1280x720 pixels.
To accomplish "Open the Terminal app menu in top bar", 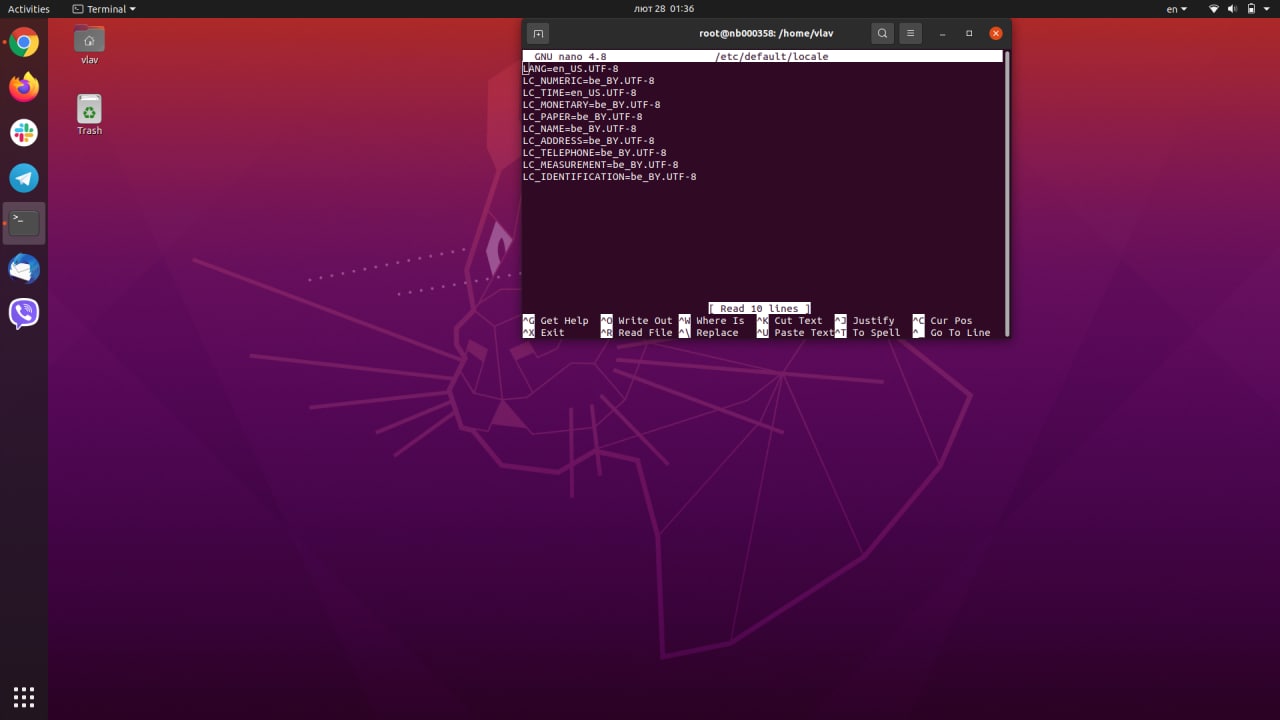I will [x=104, y=9].
